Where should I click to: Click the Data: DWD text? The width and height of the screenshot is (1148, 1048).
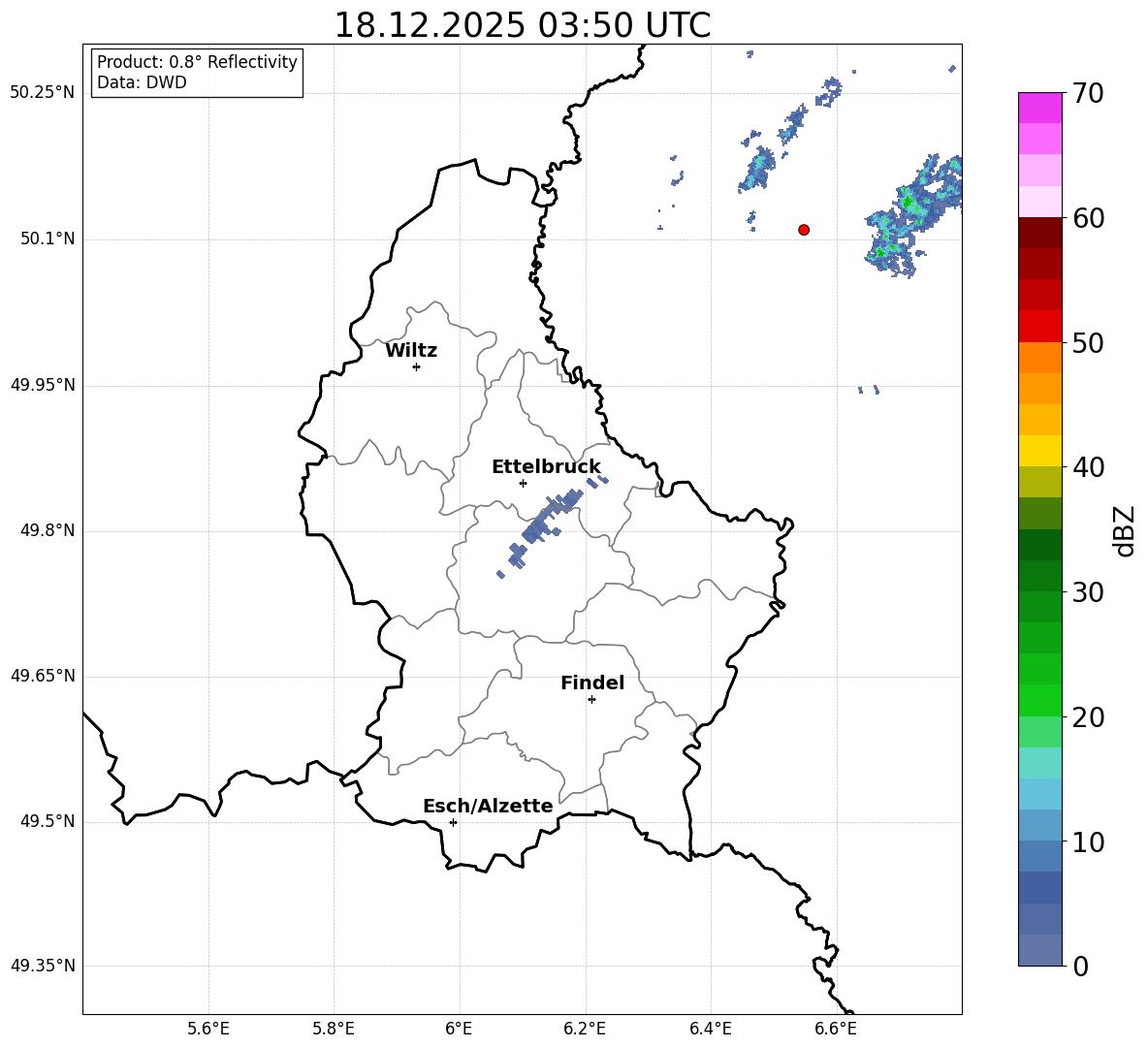coord(142,82)
